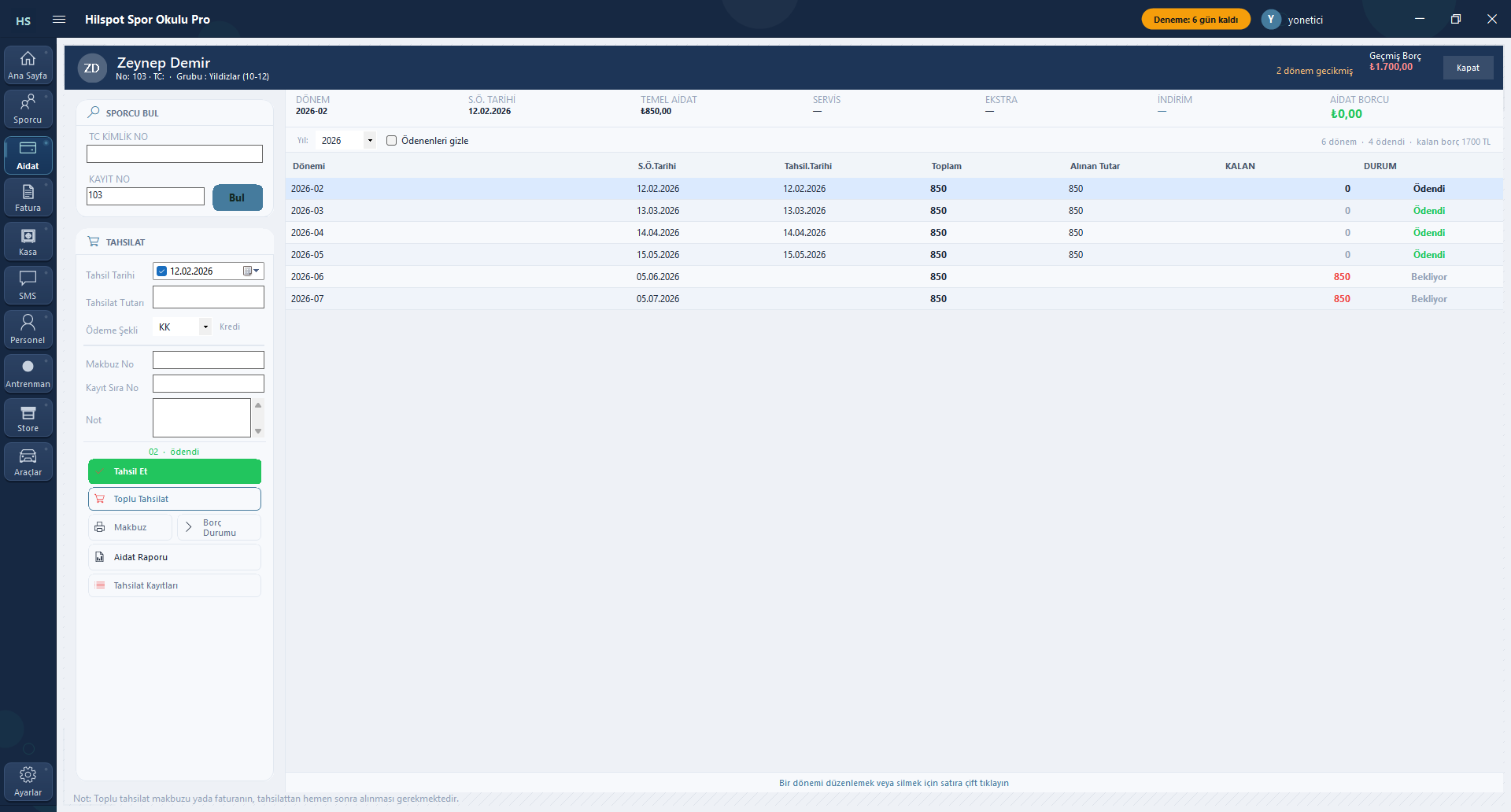Click the Not scrollbar down arrow

[258, 431]
